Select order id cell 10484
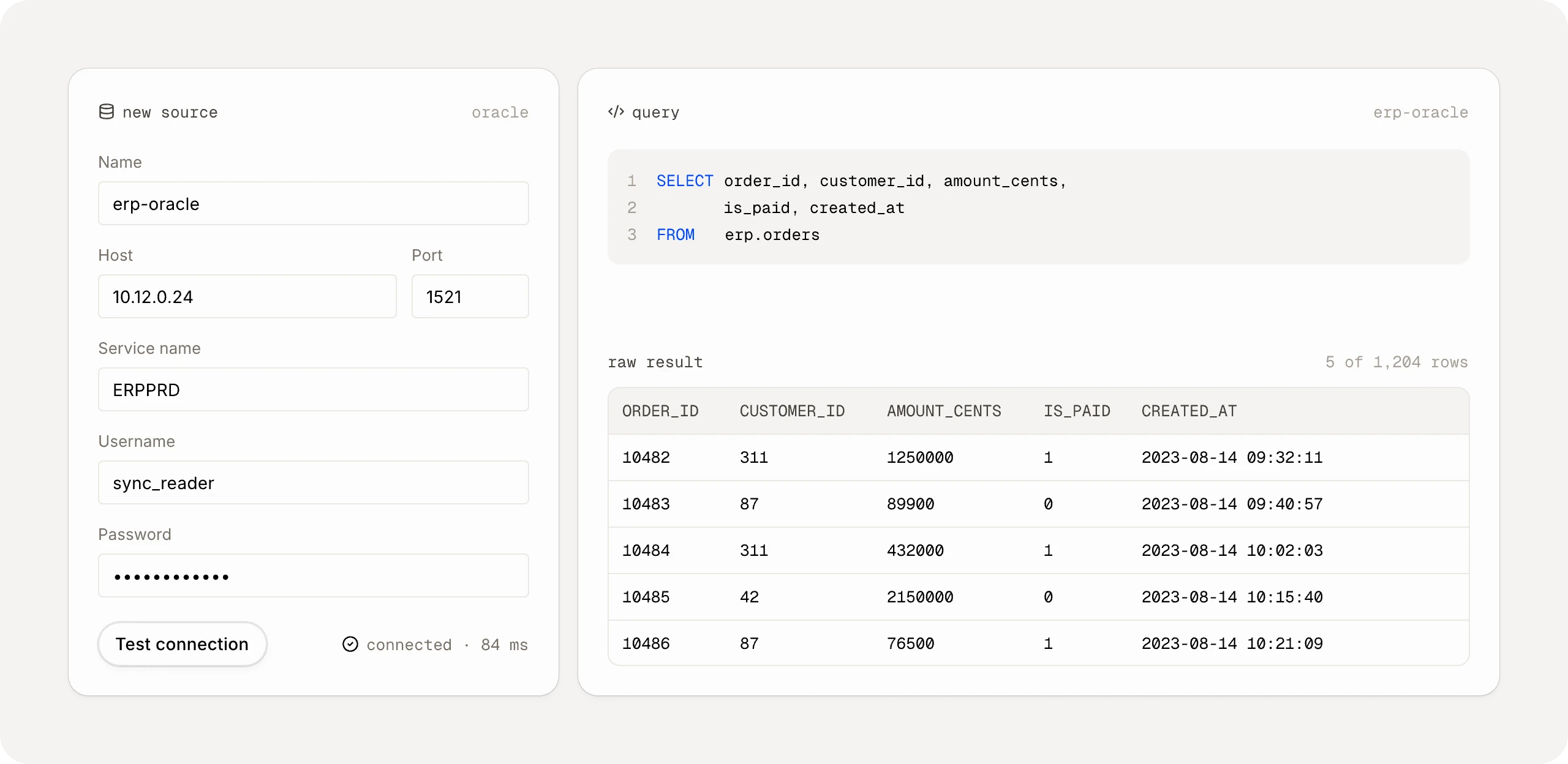1568x764 pixels. click(x=646, y=550)
